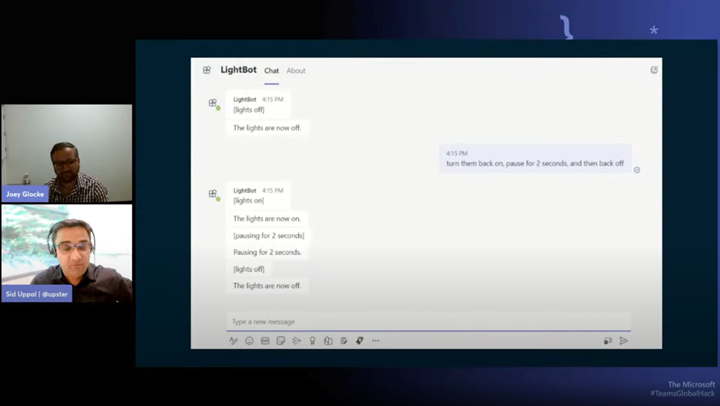Screen dimensions: 720x406
Task: Click the video clip icon near send
Action: (608, 341)
